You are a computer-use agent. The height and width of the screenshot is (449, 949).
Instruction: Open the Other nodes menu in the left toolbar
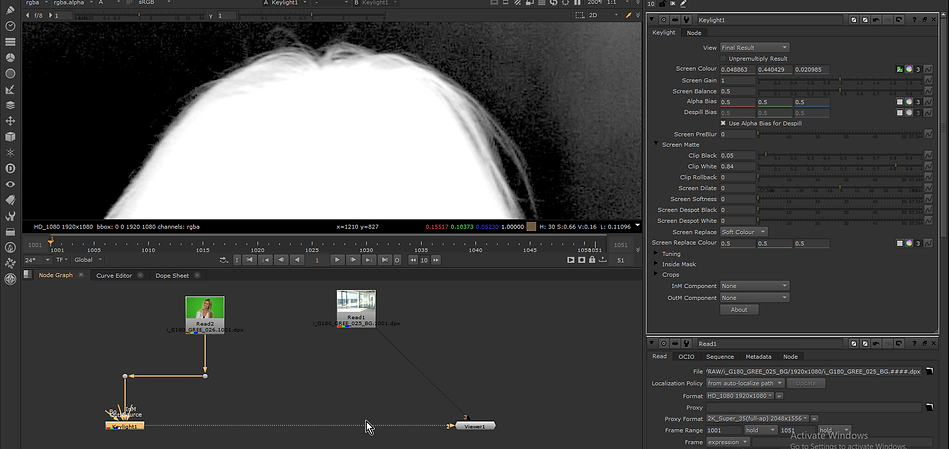pyautogui.click(x=10, y=232)
